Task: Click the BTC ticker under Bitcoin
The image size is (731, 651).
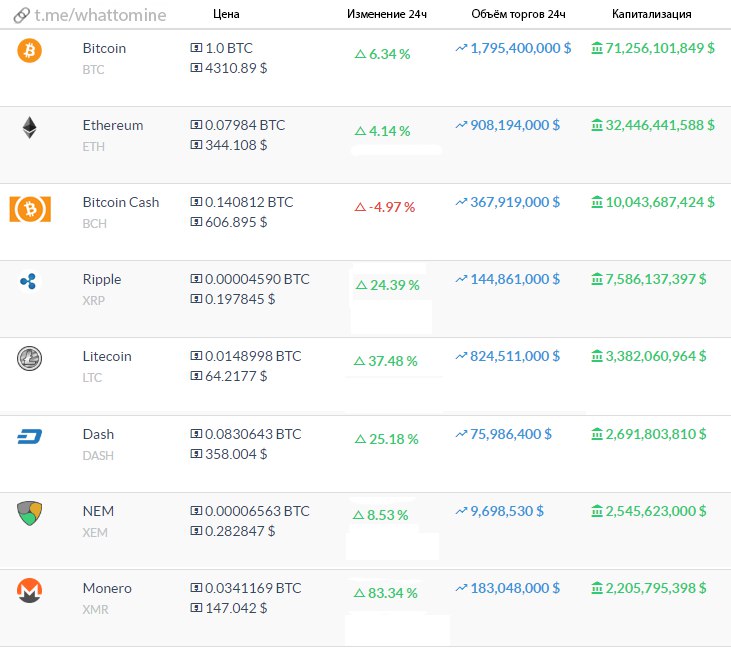Action: click(x=93, y=69)
